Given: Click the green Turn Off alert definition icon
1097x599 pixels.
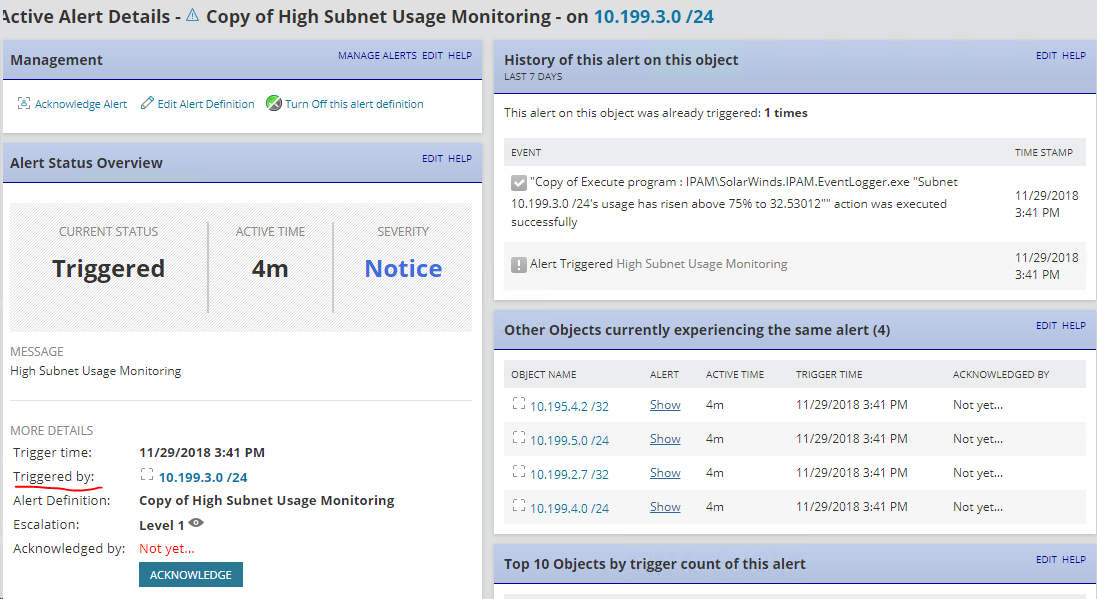Looking at the screenshot, I should pos(274,103).
